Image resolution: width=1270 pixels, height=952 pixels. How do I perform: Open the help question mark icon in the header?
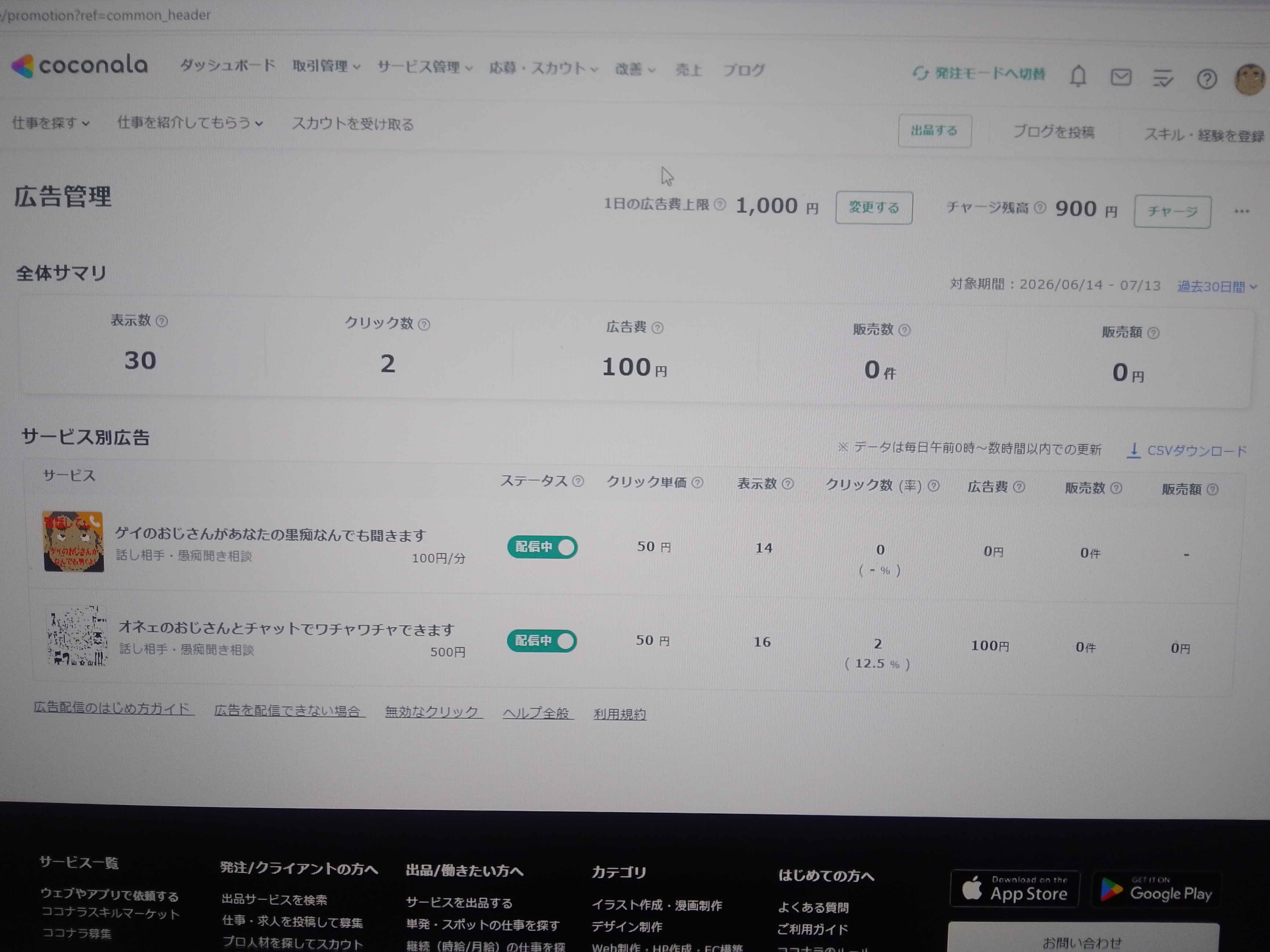1207,79
